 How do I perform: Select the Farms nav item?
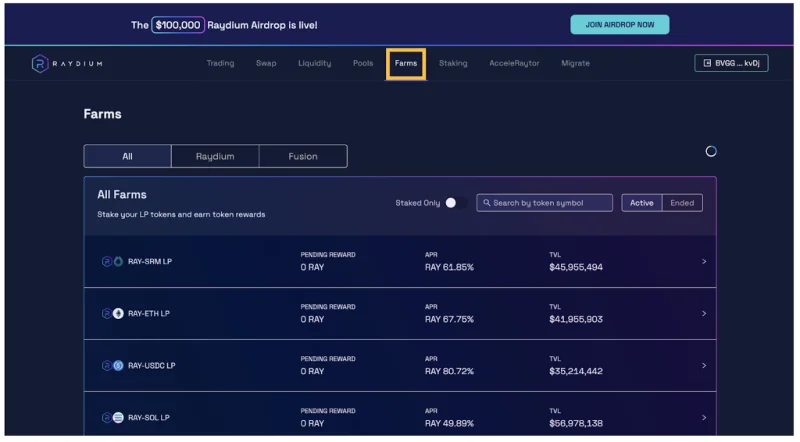406,63
